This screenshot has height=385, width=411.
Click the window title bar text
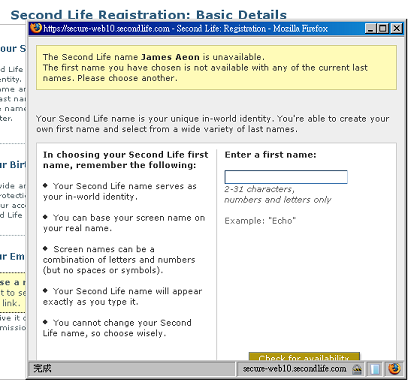point(185,29)
